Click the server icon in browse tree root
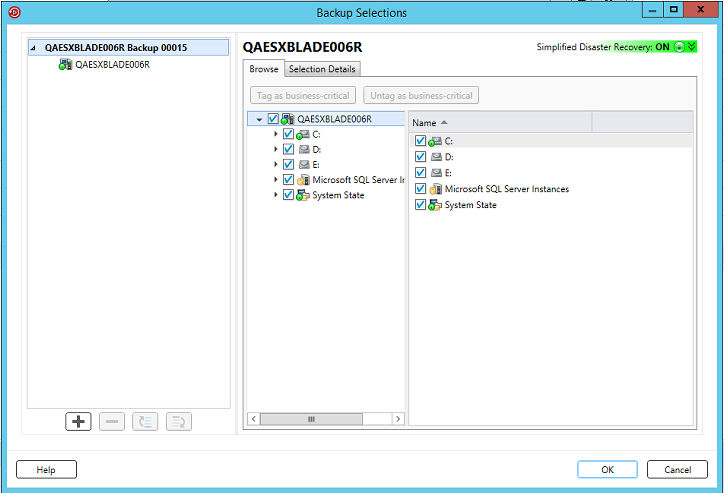Image resolution: width=724 pixels, height=493 pixels. coord(287,119)
